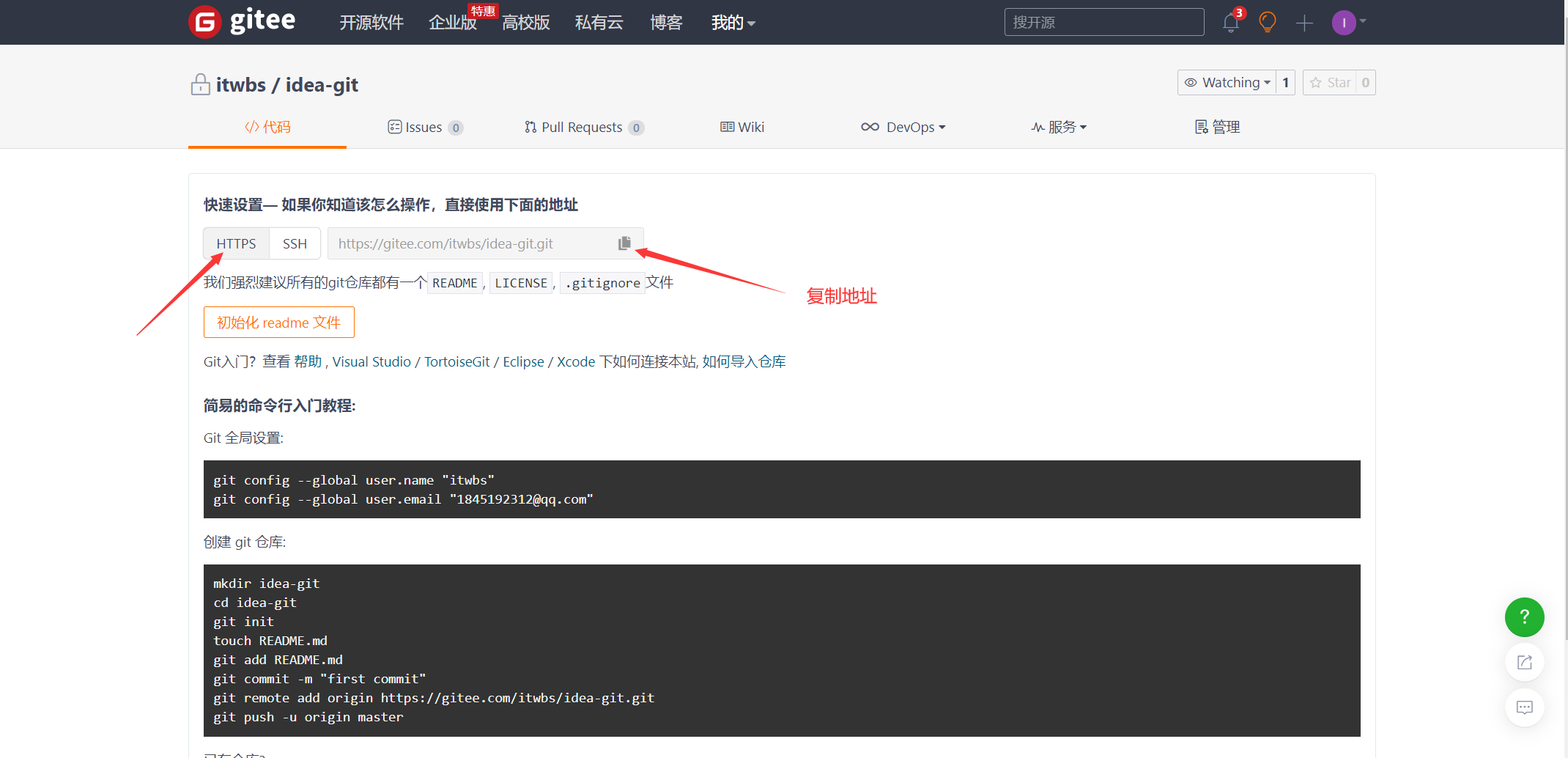This screenshot has height=758, width=1568.
Task: Click the floating chat feedback icon
Action: pos(1525,707)
